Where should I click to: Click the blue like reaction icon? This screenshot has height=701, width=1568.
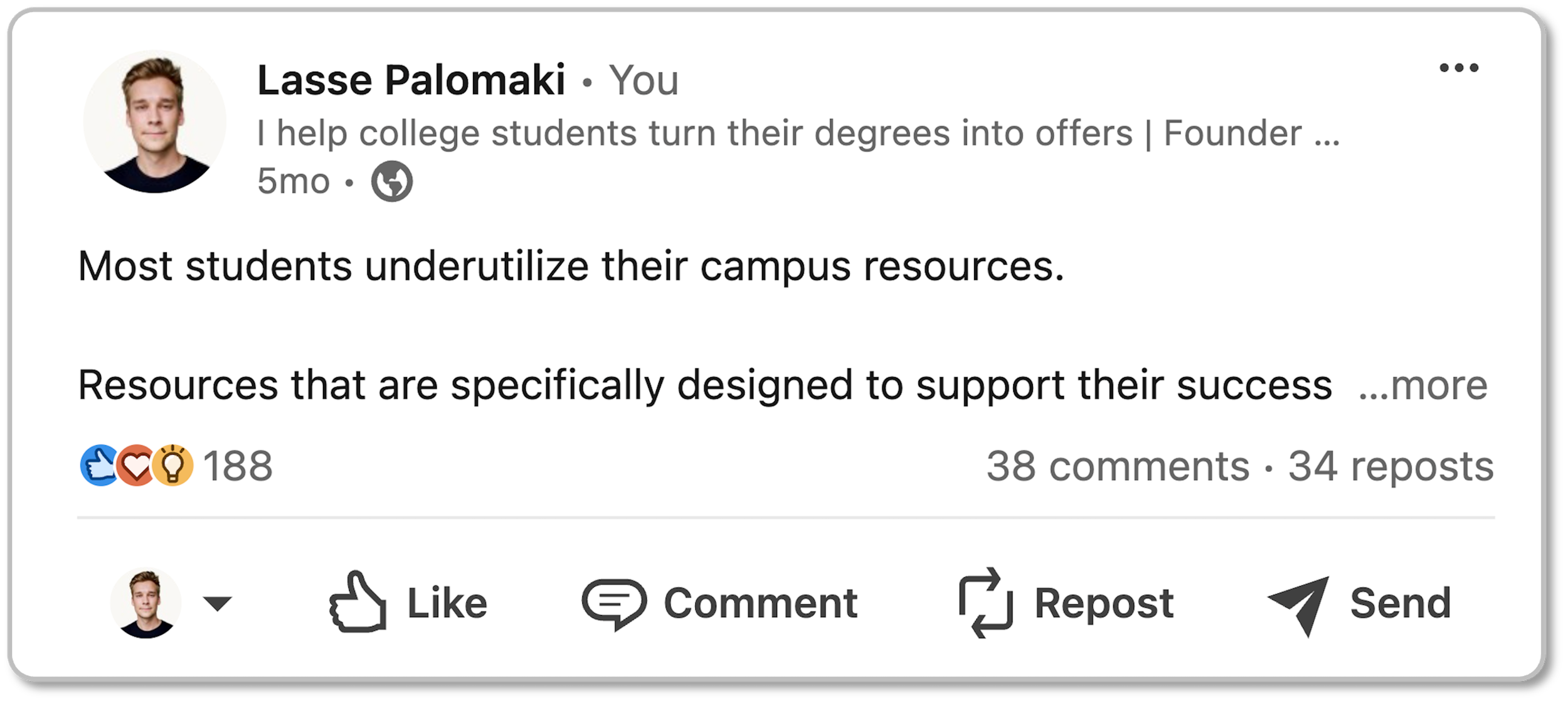[x=99, y=466]
